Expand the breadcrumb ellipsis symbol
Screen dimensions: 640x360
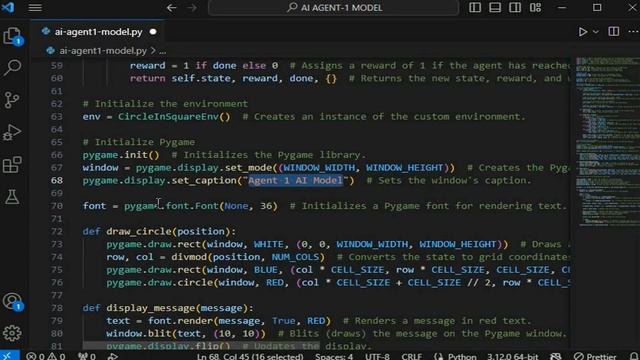tap(162, 51)
